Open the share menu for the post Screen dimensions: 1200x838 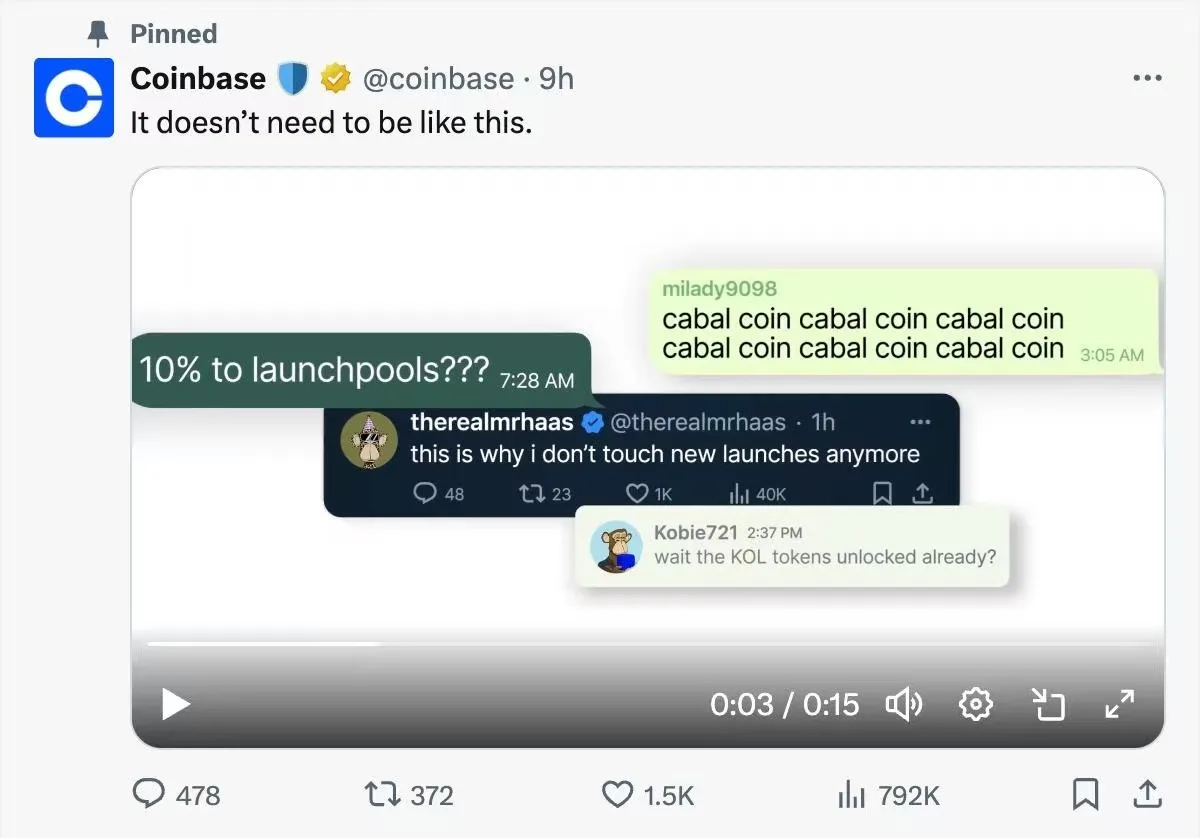[x=1146, y=795]
